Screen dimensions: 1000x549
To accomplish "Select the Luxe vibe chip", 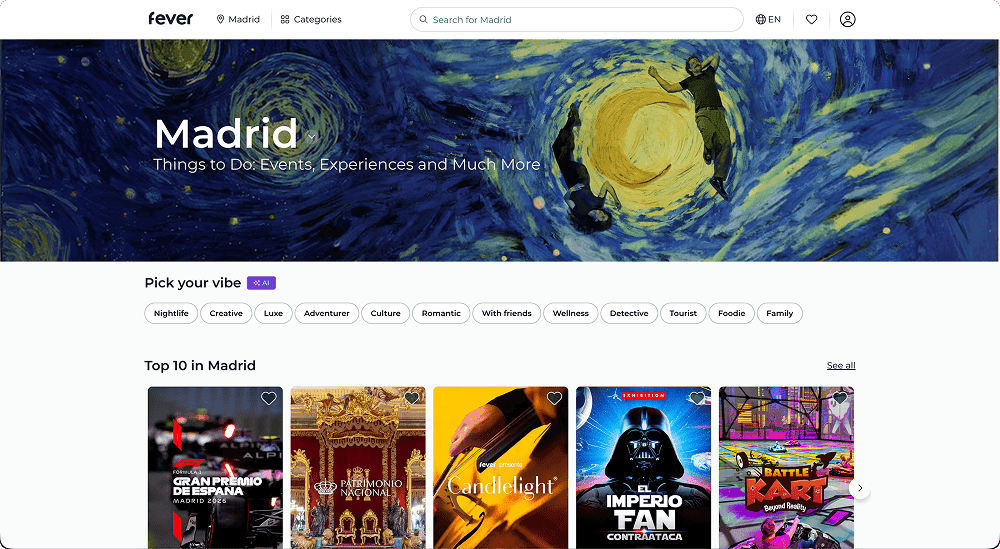I will [x=274, y=313].
